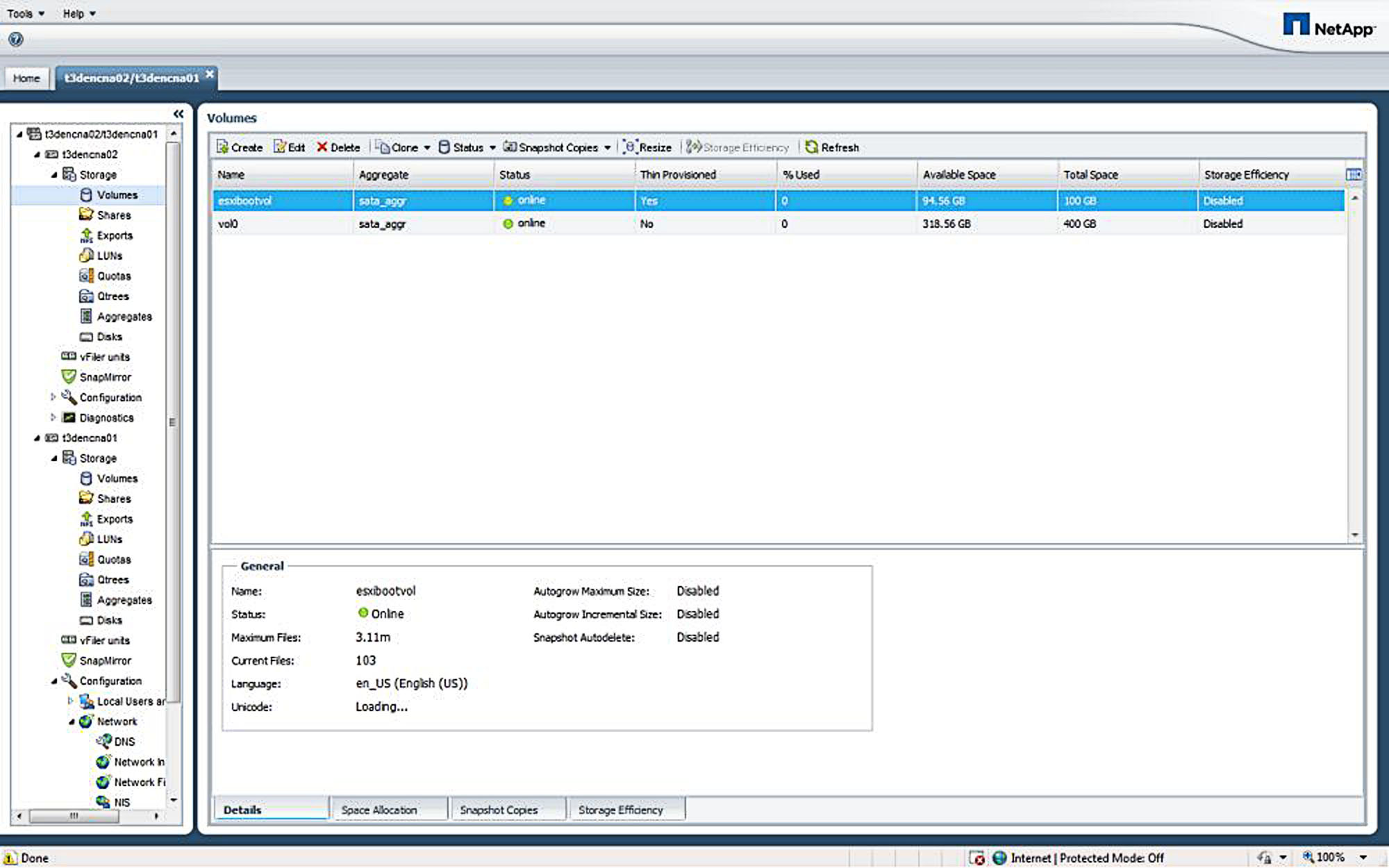Expand the Status dropdown menu

click(x=488, y=147)
